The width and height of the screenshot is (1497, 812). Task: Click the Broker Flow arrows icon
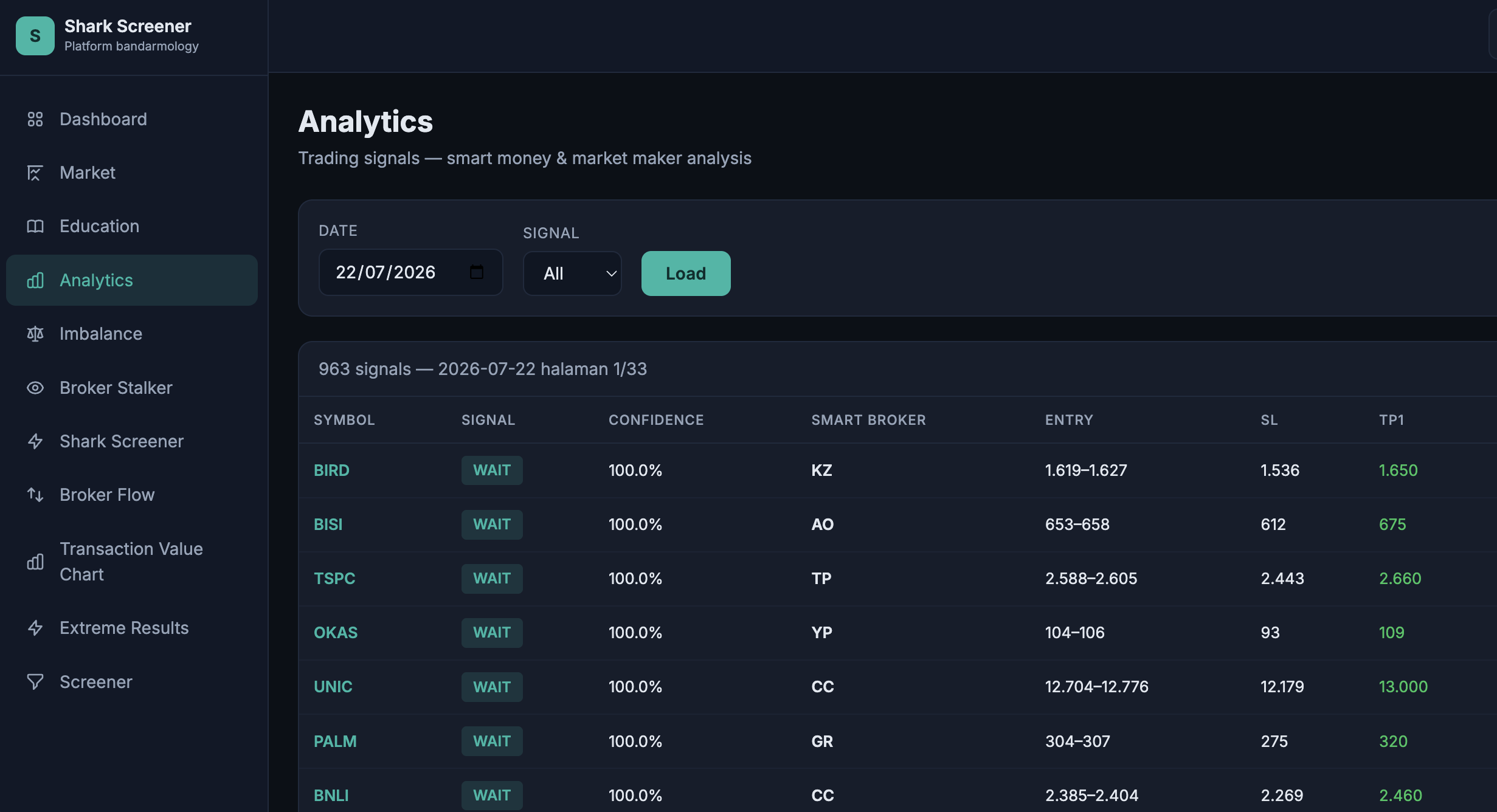(35, 495)
